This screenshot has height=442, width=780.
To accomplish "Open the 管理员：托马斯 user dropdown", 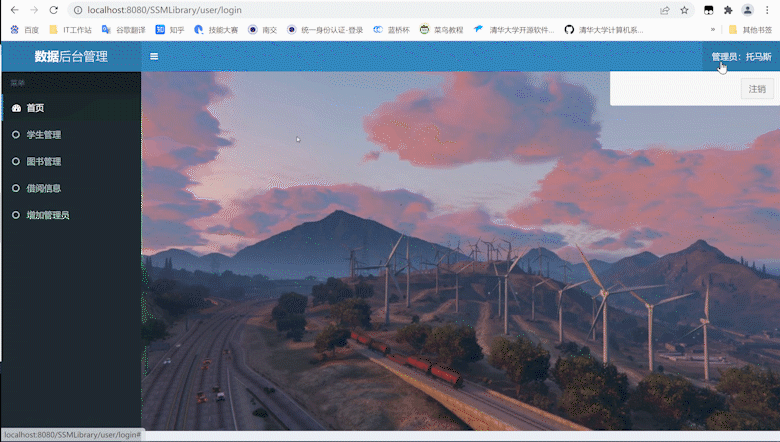I will pos(741,57).
